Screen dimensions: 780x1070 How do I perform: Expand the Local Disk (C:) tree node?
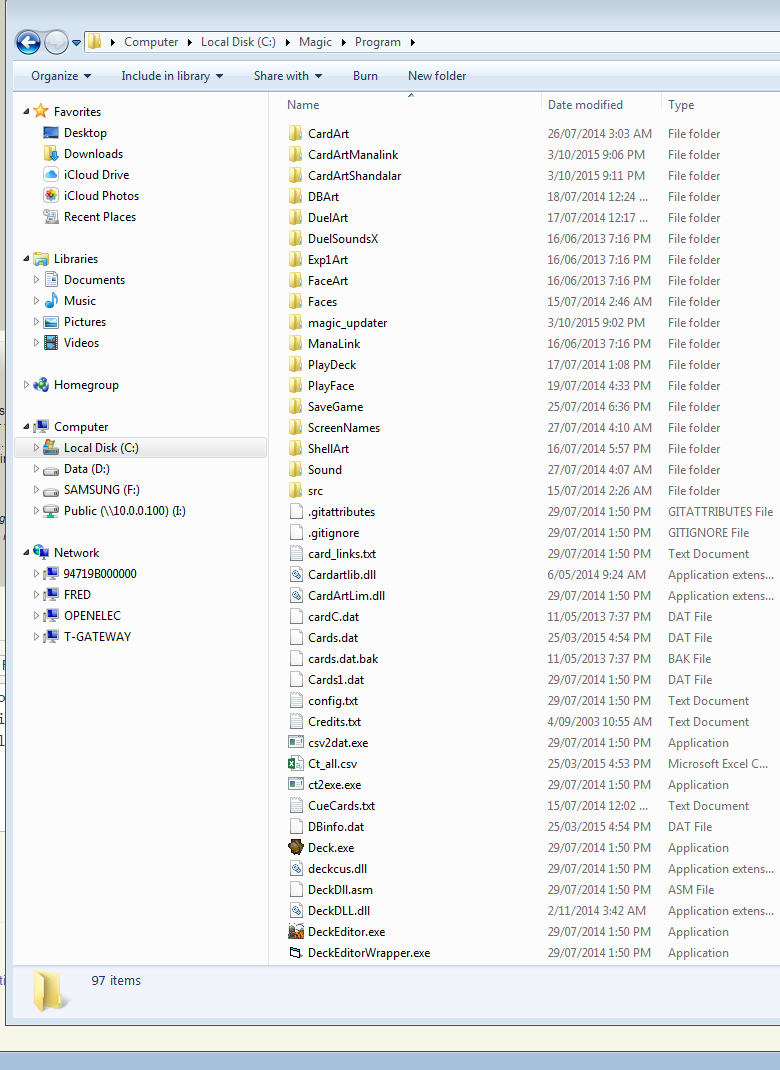tap(37, 448)
